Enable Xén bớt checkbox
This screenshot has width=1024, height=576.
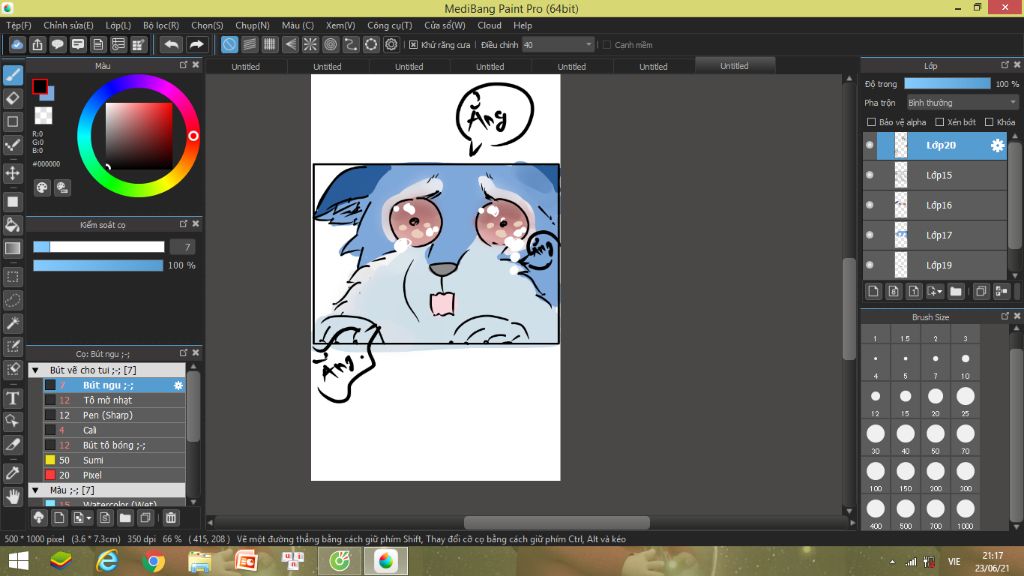click(x=940, y=122)
